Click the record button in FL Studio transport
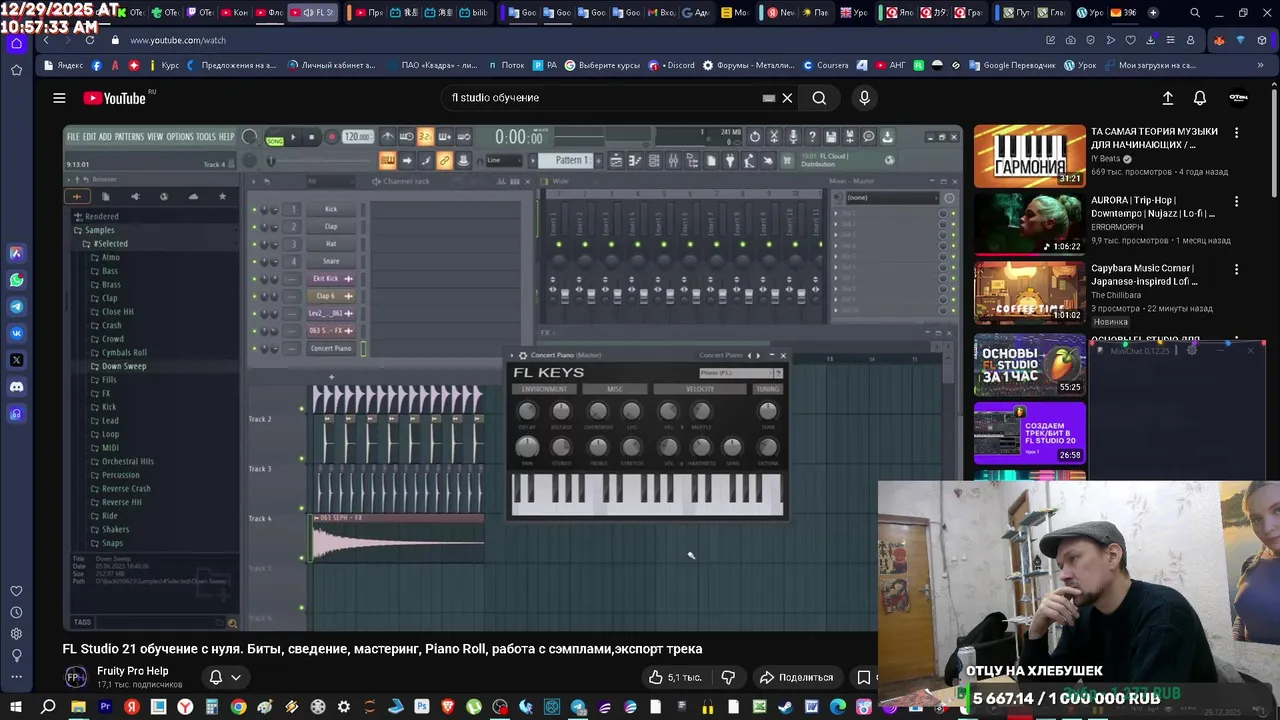This screenshot has height=720, width=1280. [x=331, y=137]
